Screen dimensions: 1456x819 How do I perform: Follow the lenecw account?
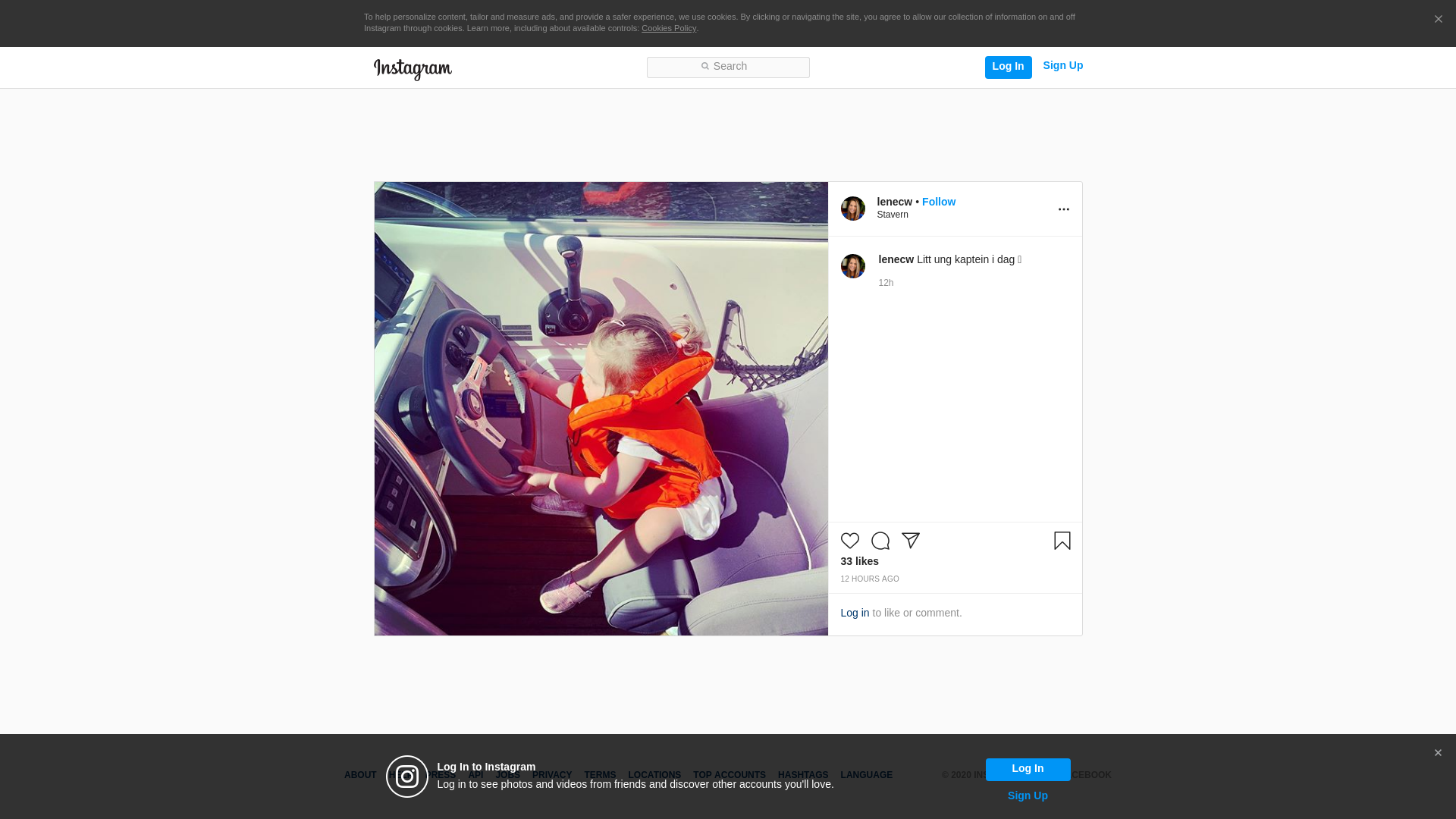(938, 202)
